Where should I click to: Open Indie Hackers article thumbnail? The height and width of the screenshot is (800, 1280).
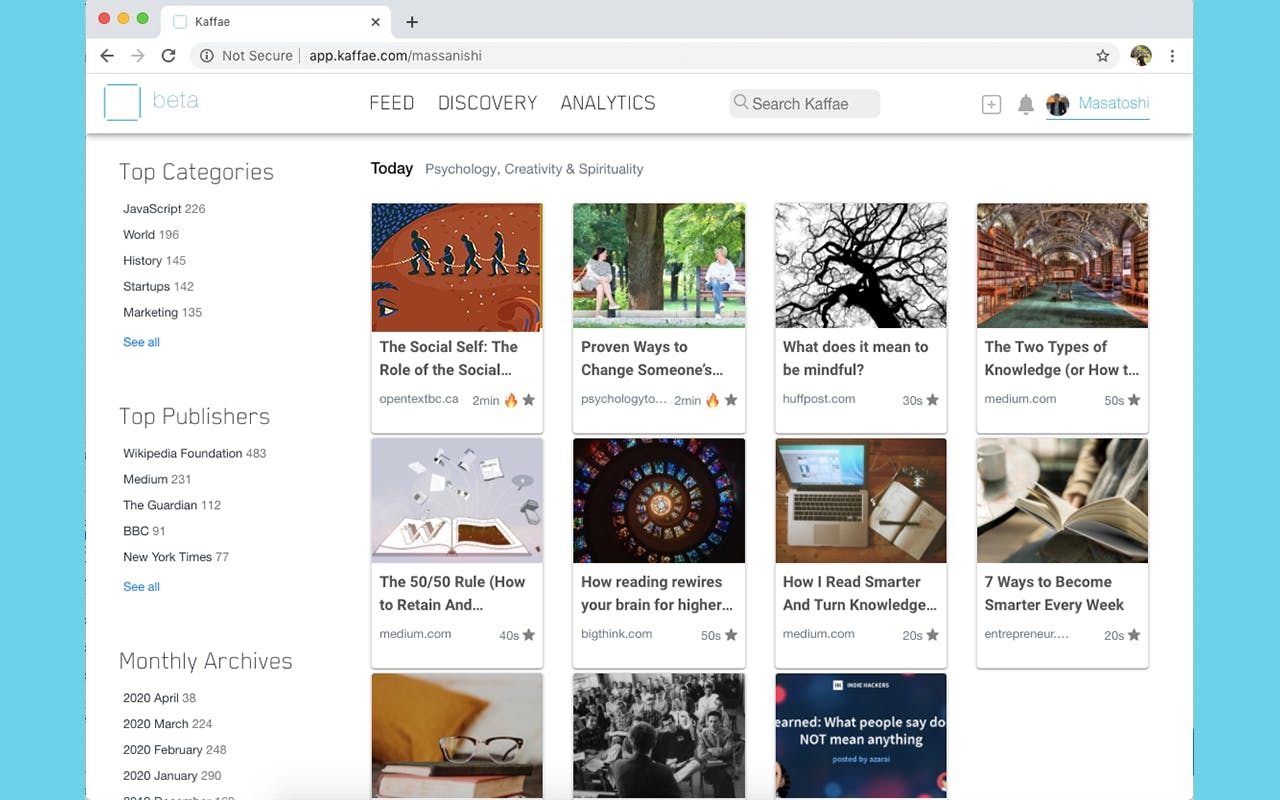[861, 736]
